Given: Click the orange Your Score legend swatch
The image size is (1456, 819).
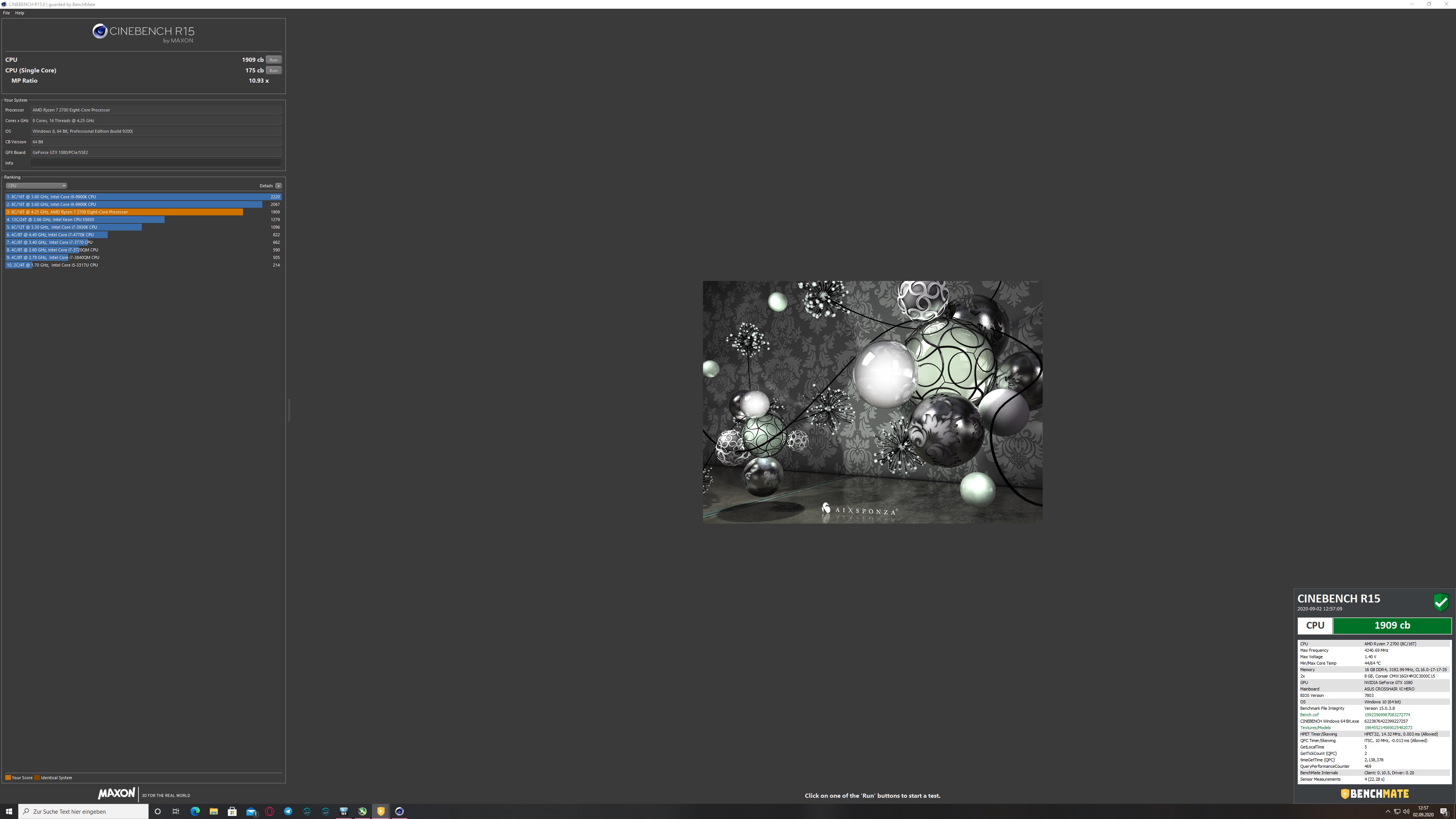Looking at the screenshot, I should point(8,778).
